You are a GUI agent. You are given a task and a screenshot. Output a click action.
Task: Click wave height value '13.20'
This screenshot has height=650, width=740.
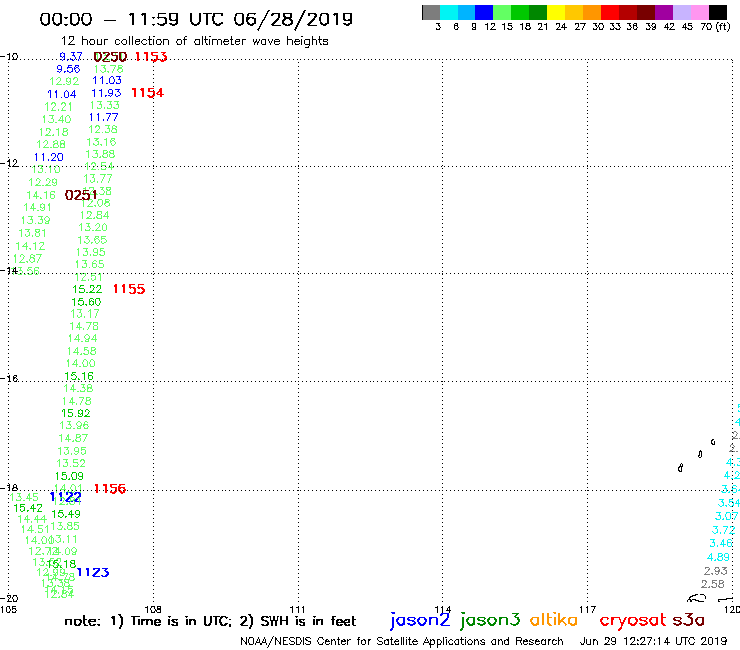tap(93, 227)
